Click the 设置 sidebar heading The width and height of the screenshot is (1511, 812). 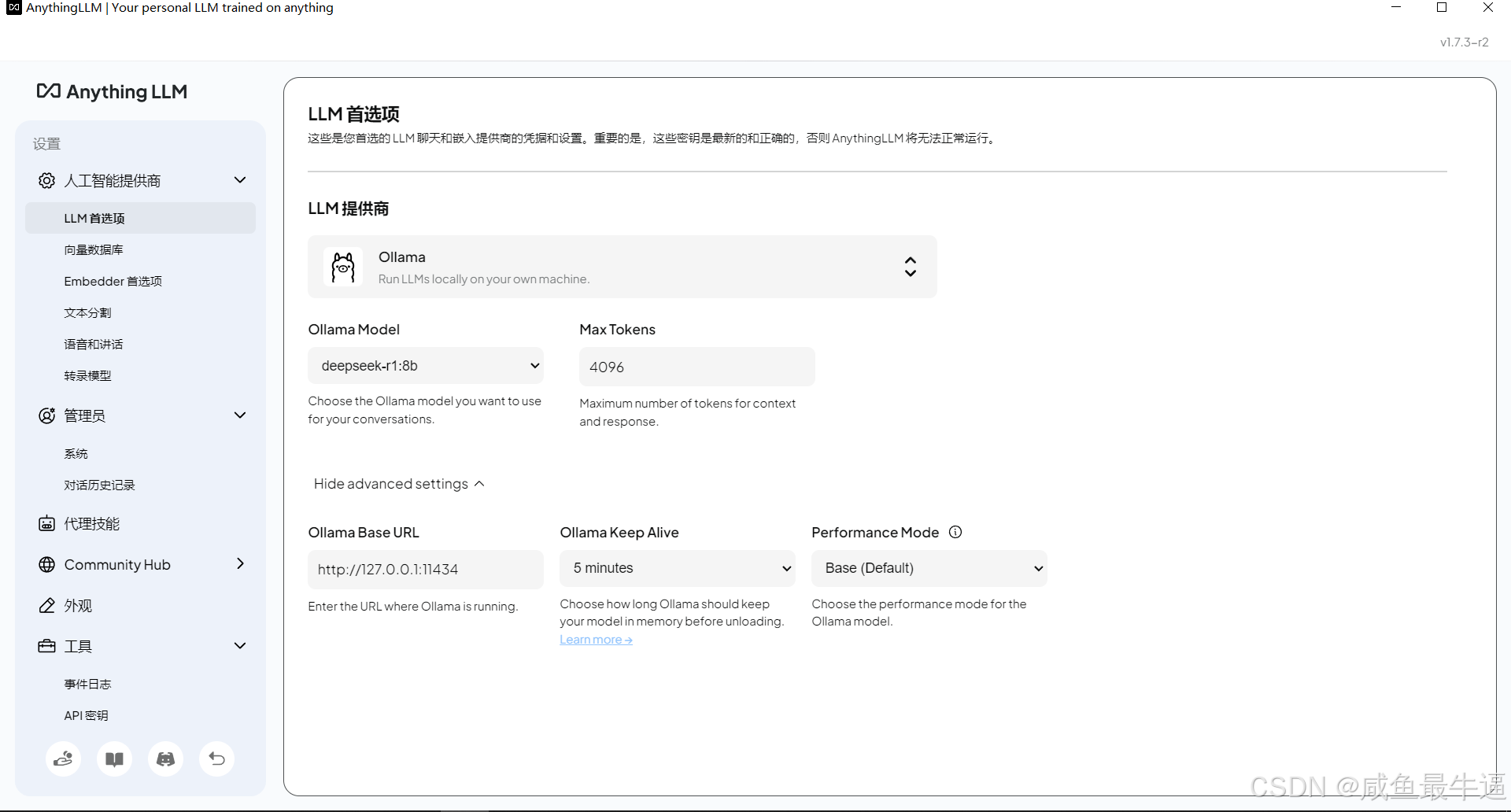(x=46, y=144)
